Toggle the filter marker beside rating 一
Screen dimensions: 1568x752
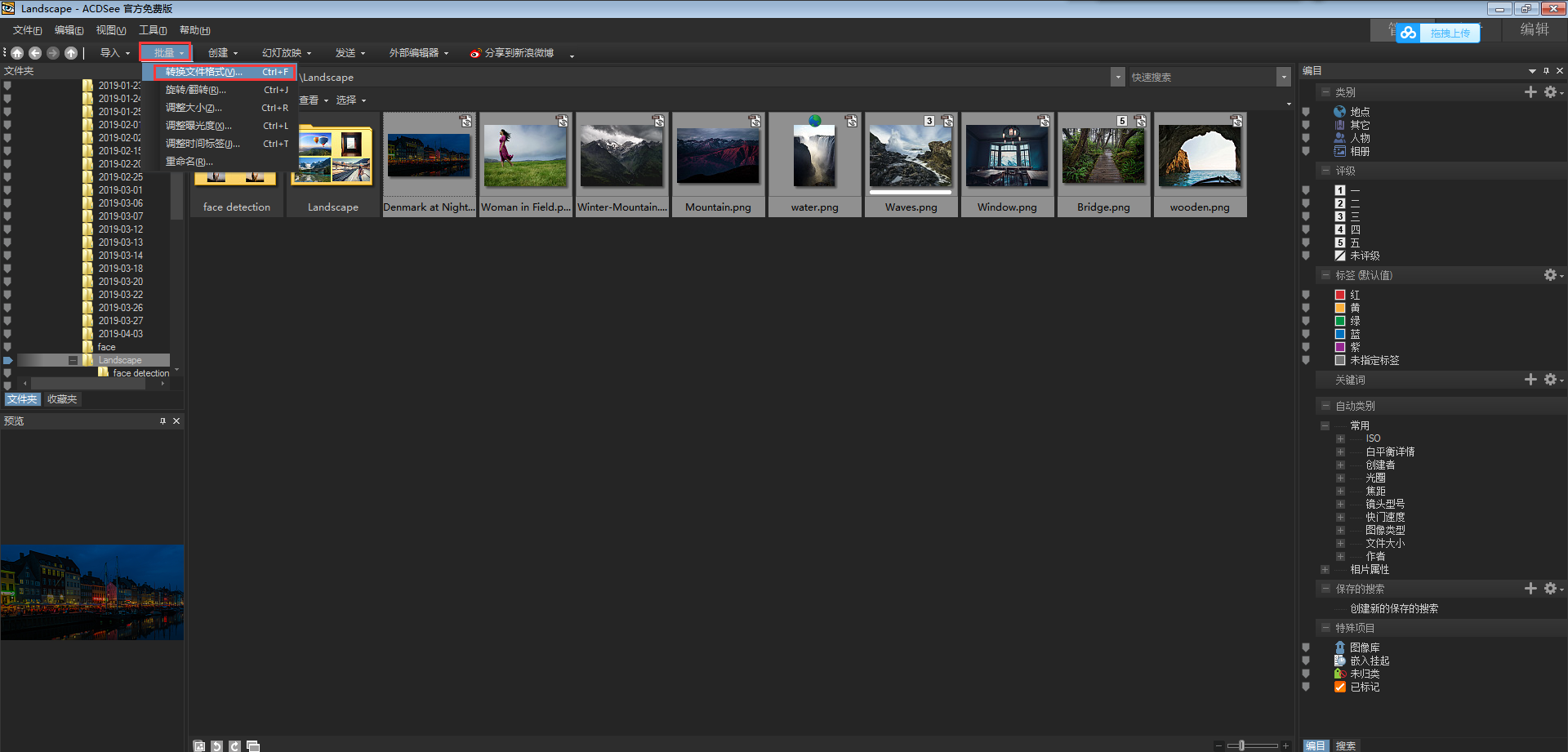pyautogui.click(x=1306, y=190)
